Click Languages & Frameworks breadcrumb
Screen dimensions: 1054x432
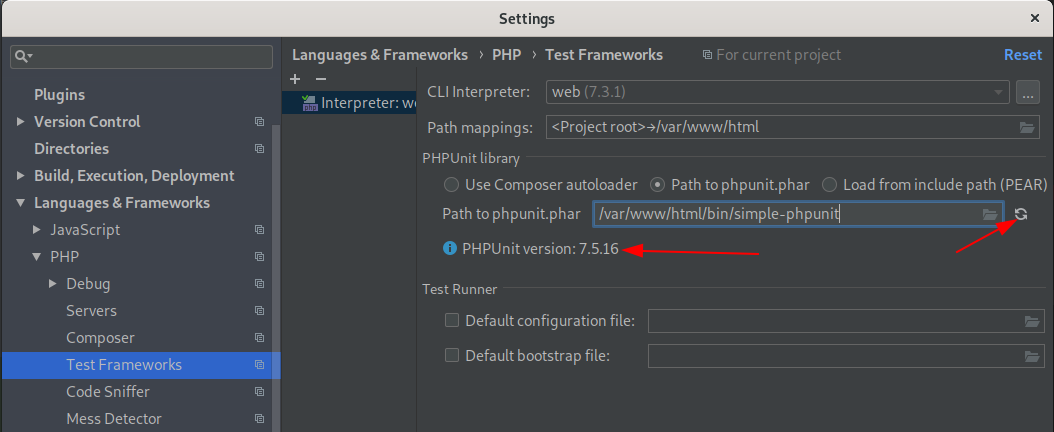[x=380, y=55]
